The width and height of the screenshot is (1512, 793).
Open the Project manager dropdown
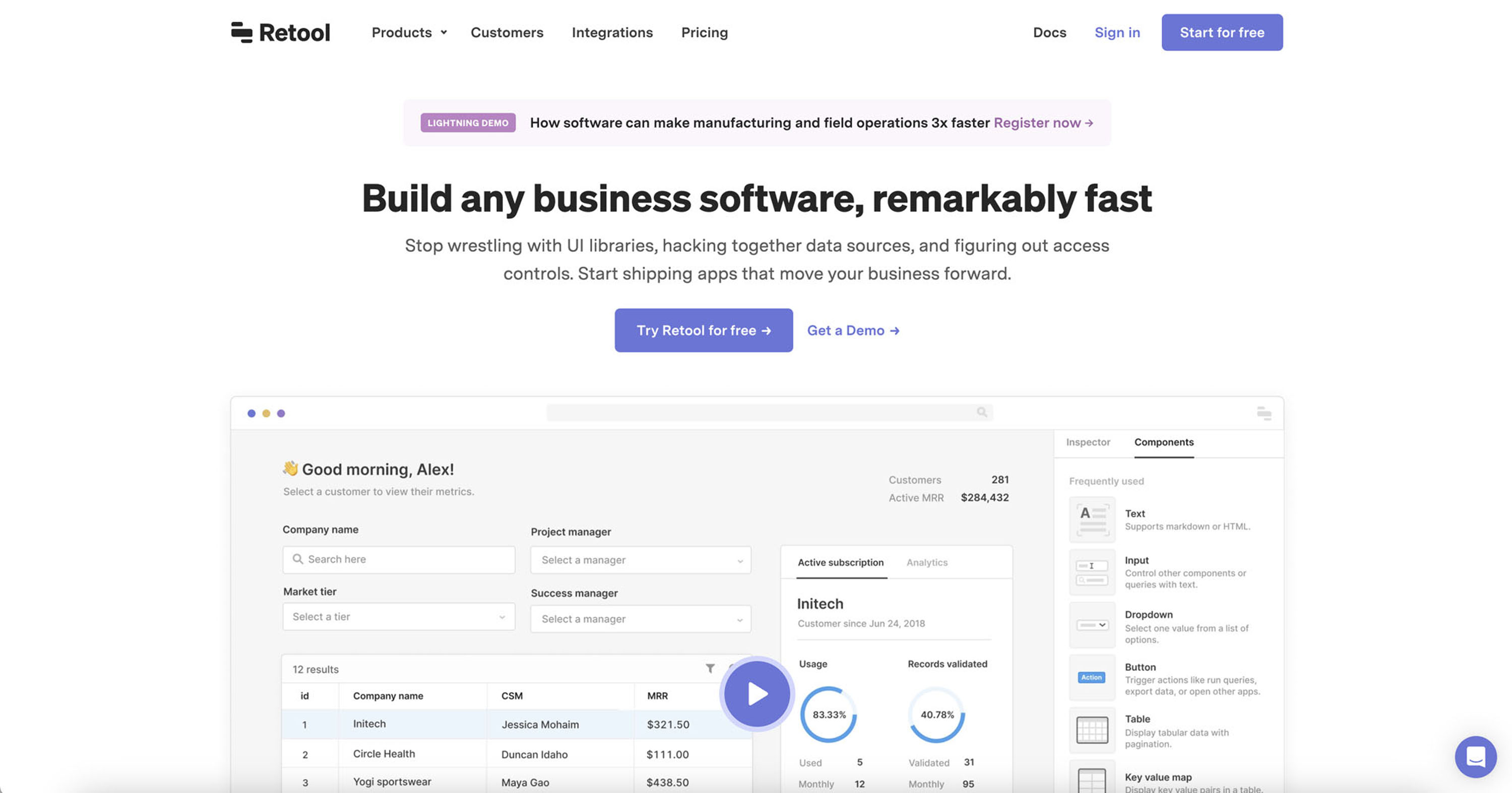(x=641, y=560)
